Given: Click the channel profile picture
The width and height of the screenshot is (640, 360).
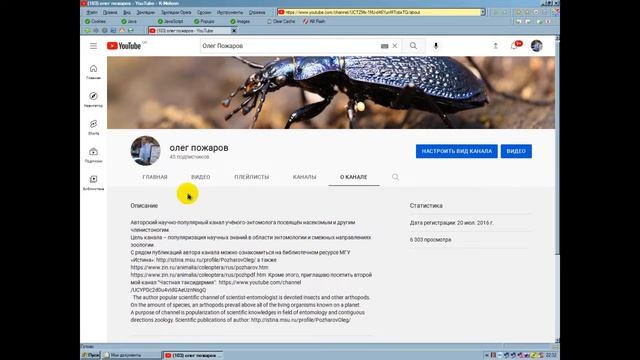Looking at the screenshot, I should 145,151.
